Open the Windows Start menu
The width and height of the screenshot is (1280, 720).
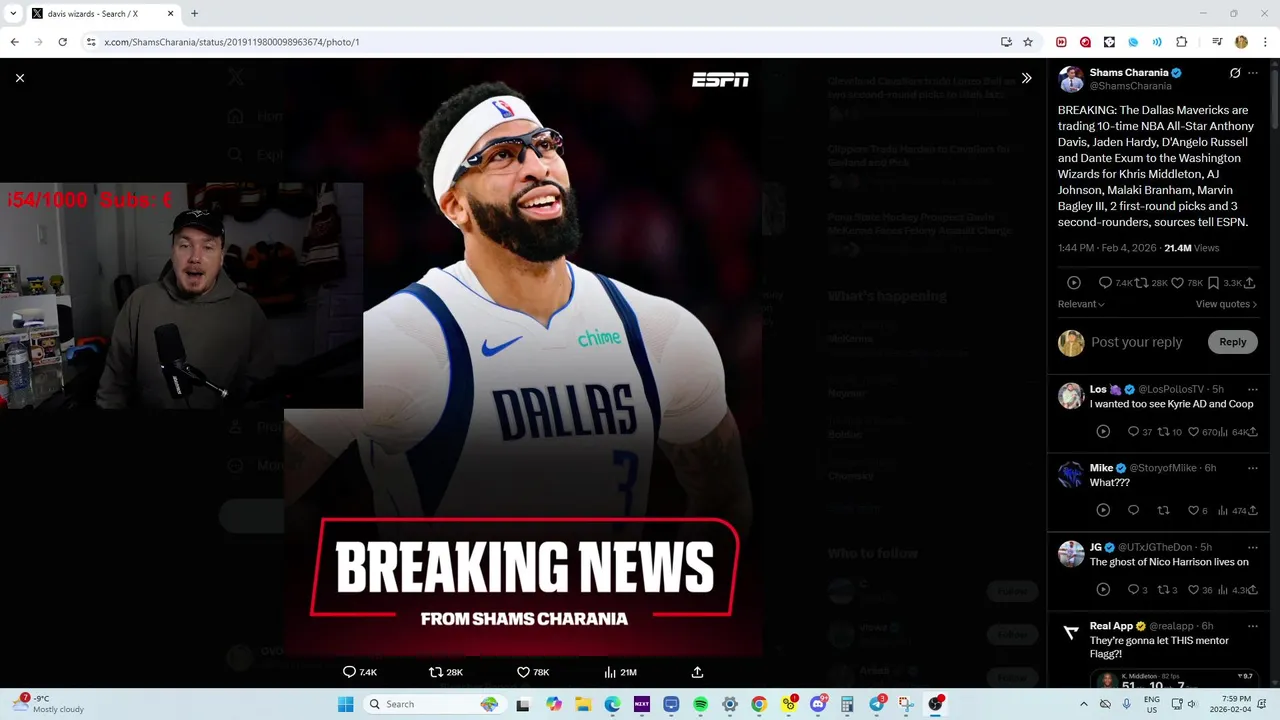(x=345, y=704)
